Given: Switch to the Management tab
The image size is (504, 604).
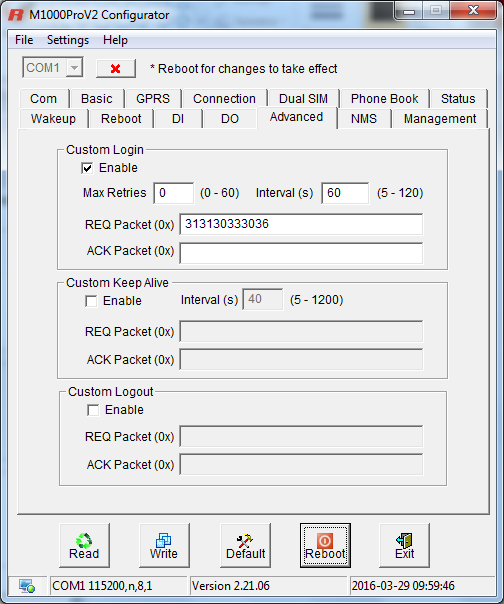Looking at the screenshot, I should pyautogui.click(x=440, y=119).
